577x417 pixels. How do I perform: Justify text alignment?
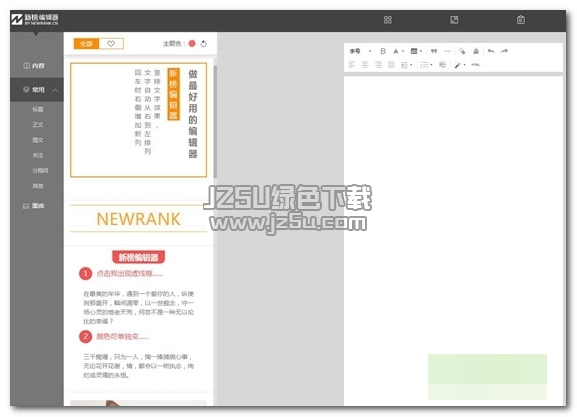click(391, 65)
